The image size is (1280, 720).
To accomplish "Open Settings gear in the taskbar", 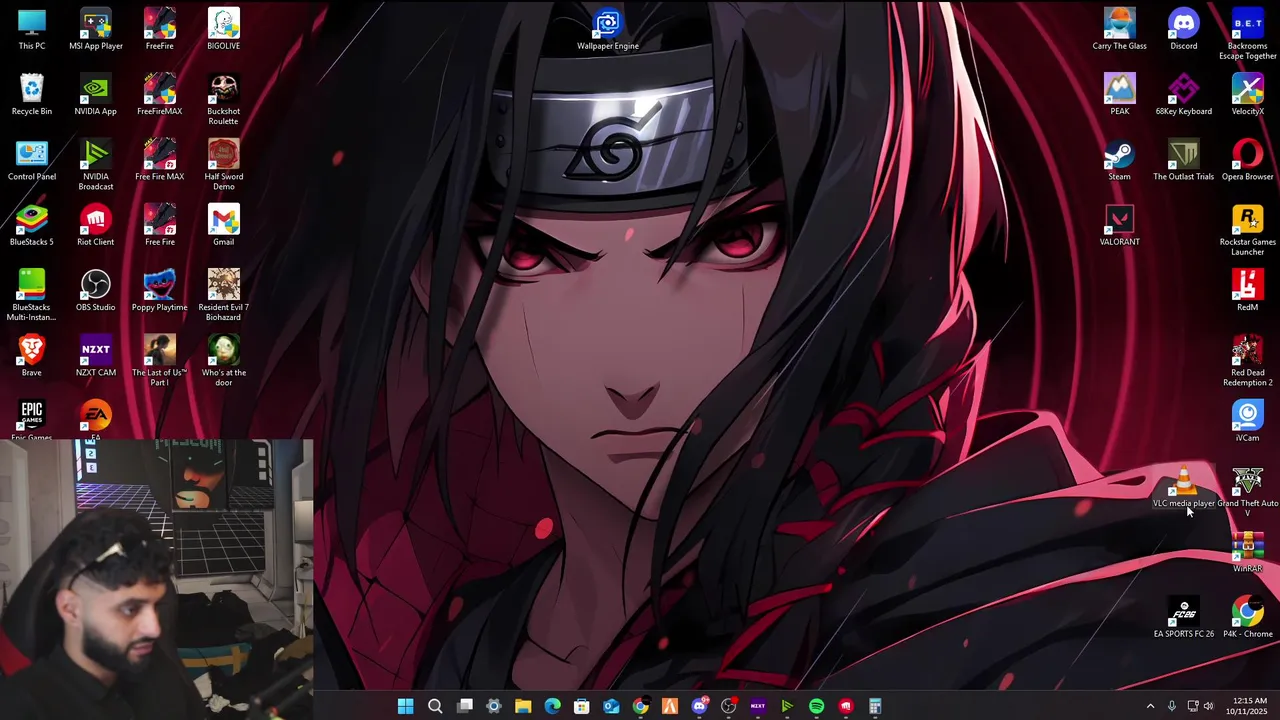I will coord(494,707).
